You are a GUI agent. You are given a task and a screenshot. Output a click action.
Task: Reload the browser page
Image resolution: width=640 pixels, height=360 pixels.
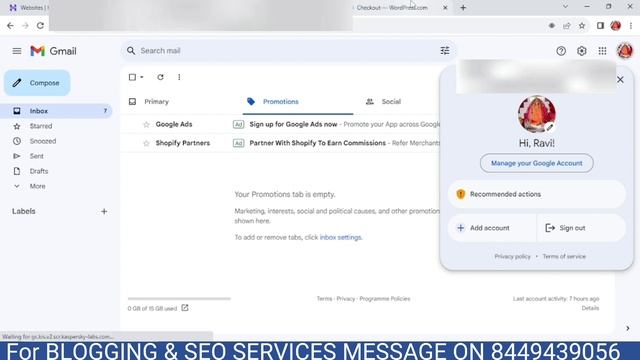coord(40,25)
